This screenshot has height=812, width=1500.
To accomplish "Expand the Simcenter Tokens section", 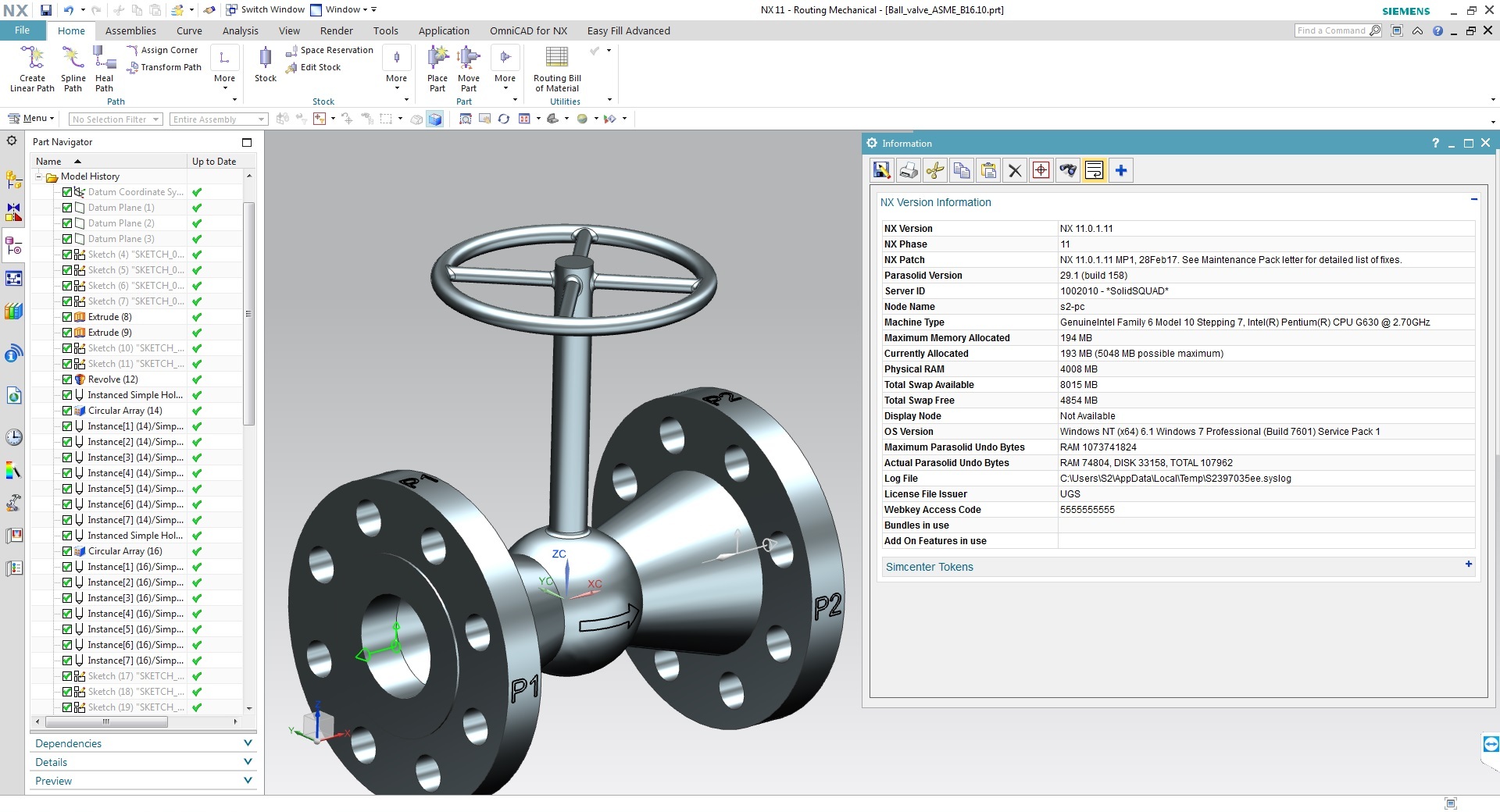I will (1469, 564).
